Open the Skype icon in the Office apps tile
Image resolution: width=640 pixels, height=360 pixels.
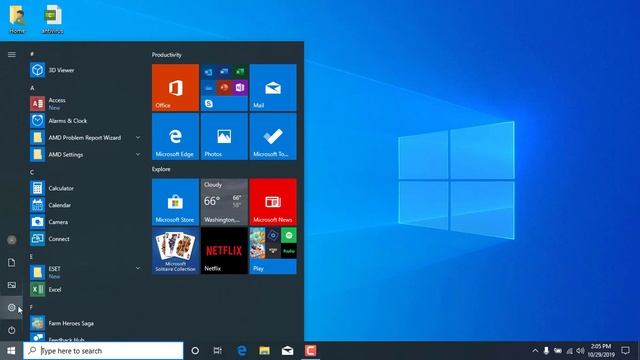coord(209,104)
